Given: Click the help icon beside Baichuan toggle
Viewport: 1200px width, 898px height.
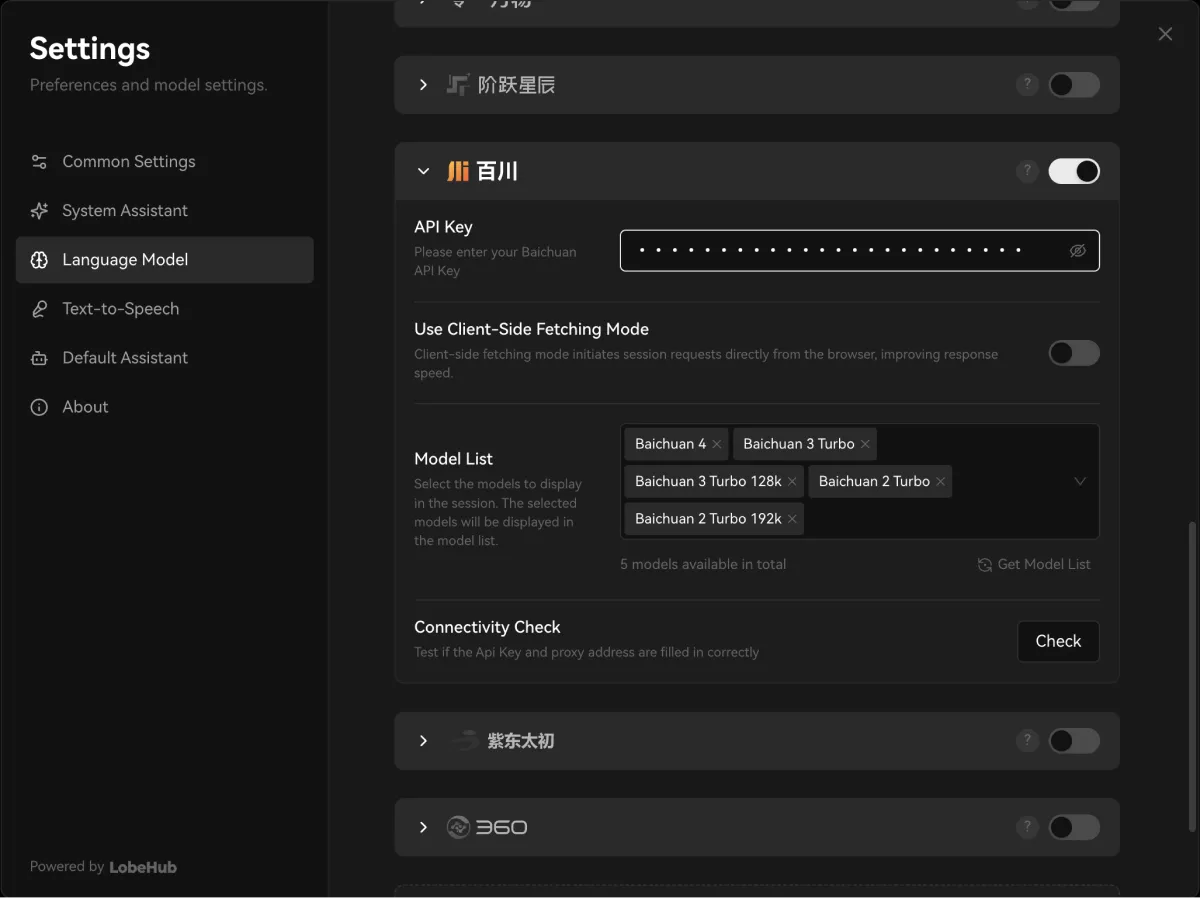Looking at the screenshot, I should point(1027,171).
